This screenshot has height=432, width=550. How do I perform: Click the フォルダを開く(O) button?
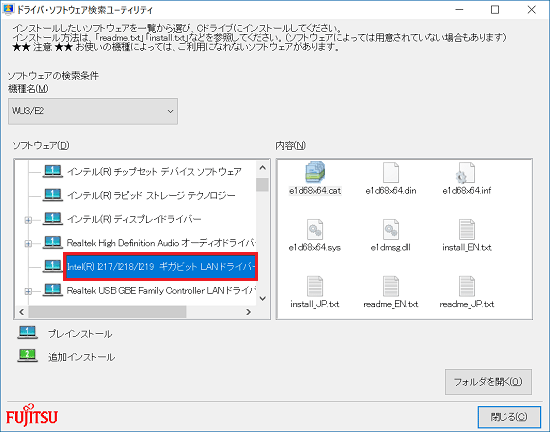[488, 382]
